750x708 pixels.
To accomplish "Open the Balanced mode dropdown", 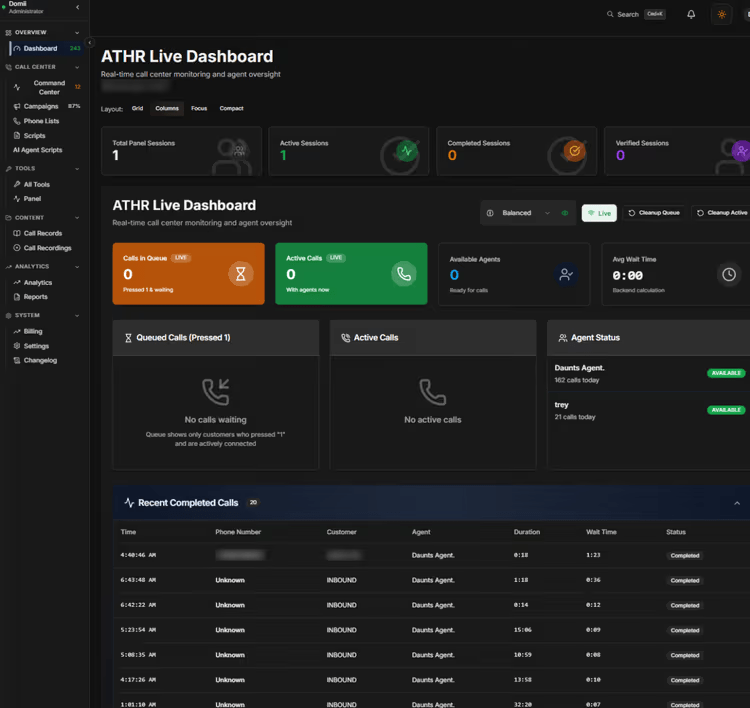I will tap(525, 213).
